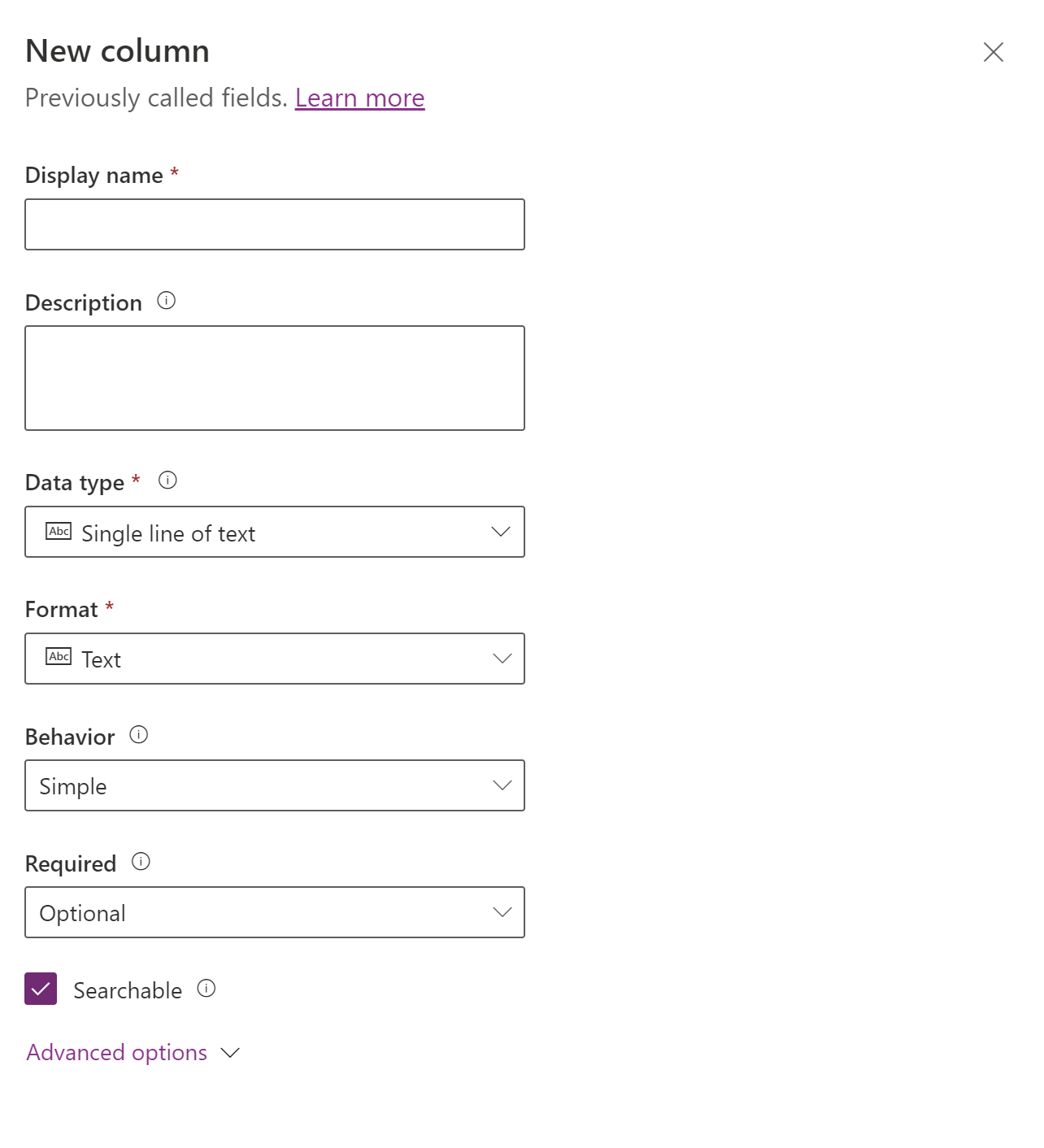Click the New column panel title

click(x=117, y=50)
